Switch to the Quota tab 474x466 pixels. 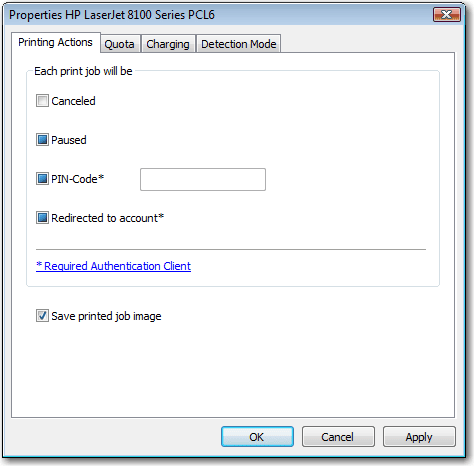(120, 44)
